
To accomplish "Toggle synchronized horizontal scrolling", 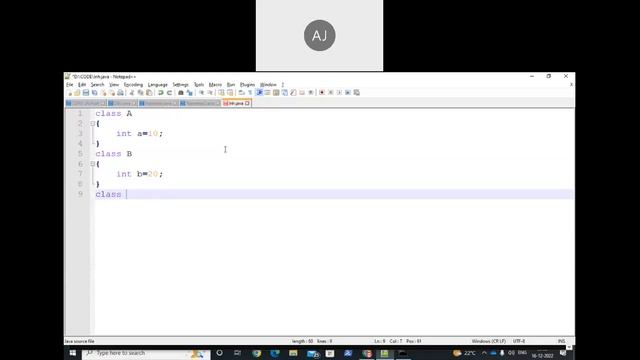I will 230,93.
